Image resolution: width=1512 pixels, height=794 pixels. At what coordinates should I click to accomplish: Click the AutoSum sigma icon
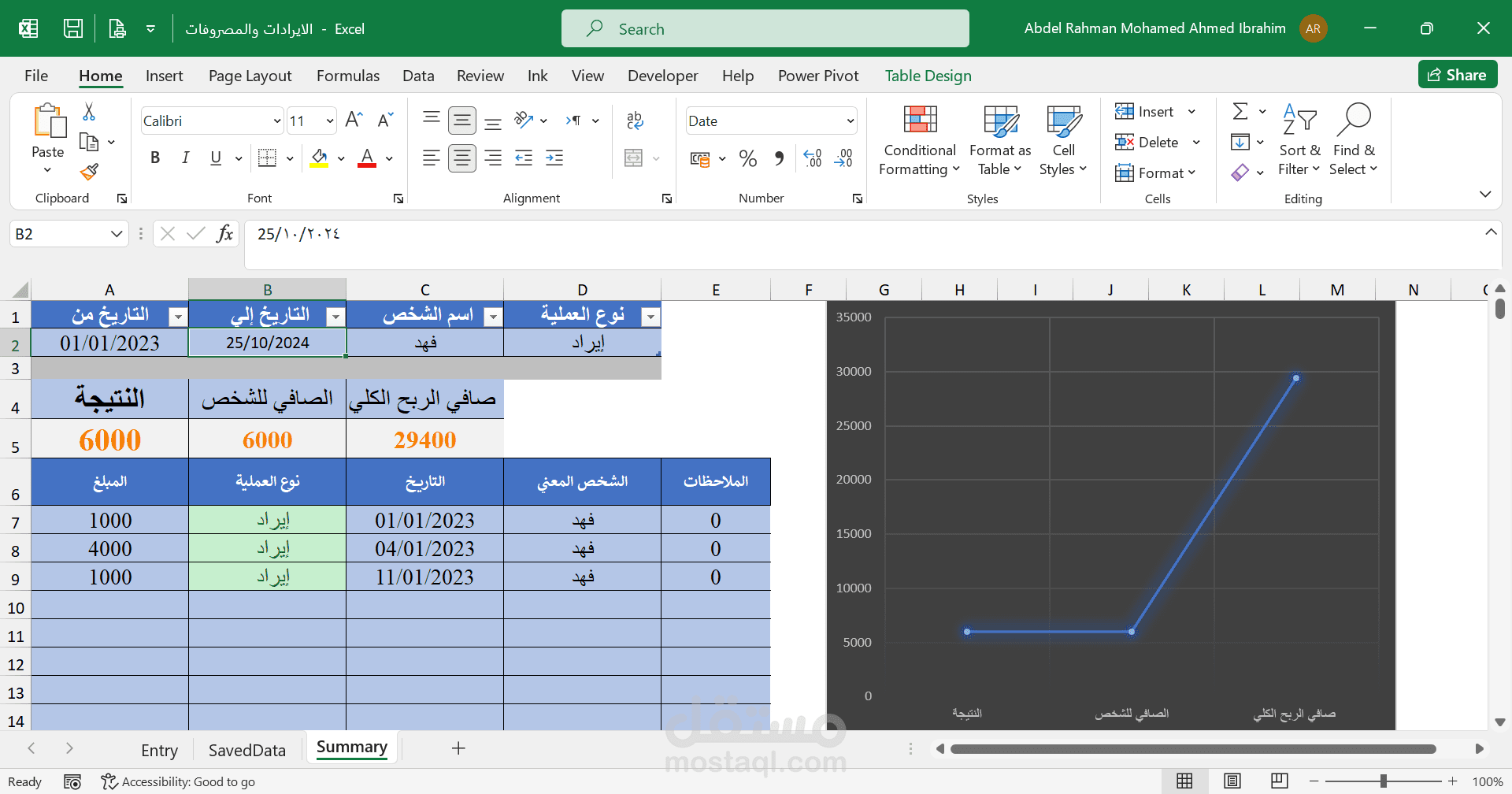(x=1240, y=111)
